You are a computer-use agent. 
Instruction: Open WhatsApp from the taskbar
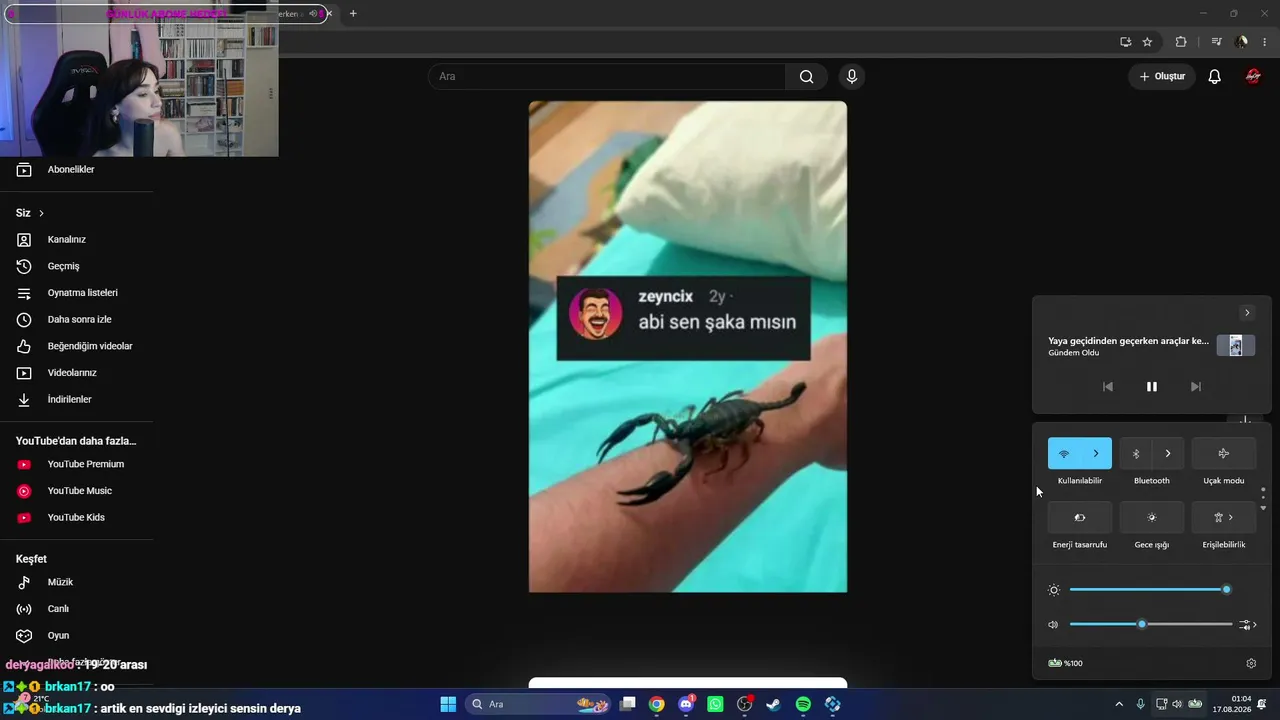(715, 704)
